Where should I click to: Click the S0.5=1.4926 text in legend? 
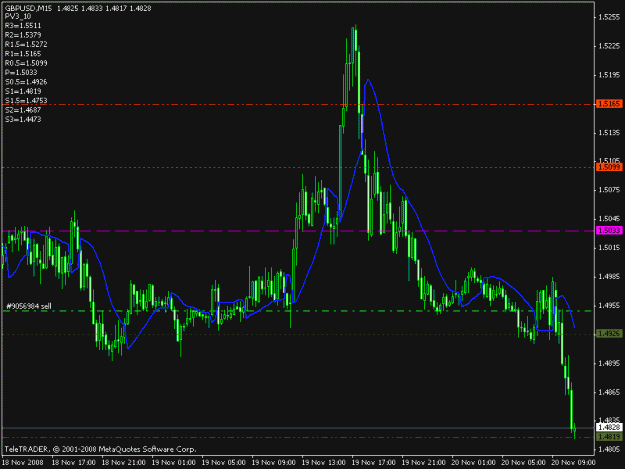coord(26,82)
